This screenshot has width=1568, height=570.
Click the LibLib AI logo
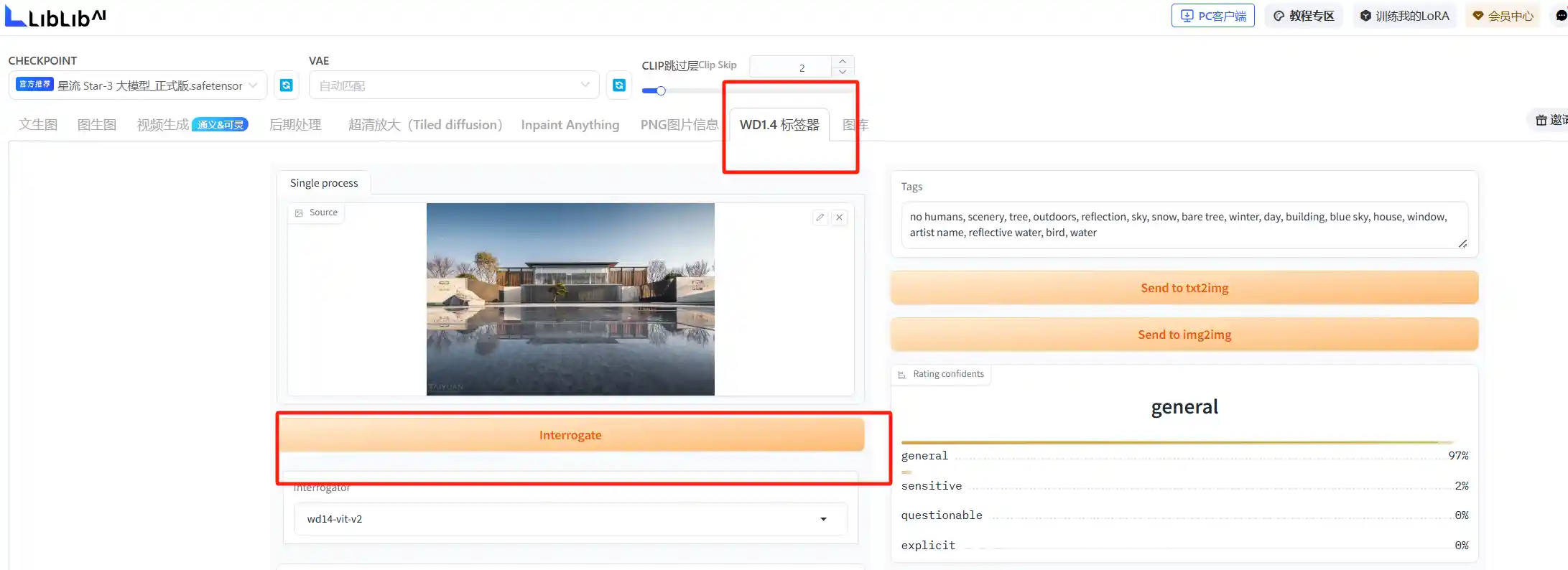coord(56,17)
